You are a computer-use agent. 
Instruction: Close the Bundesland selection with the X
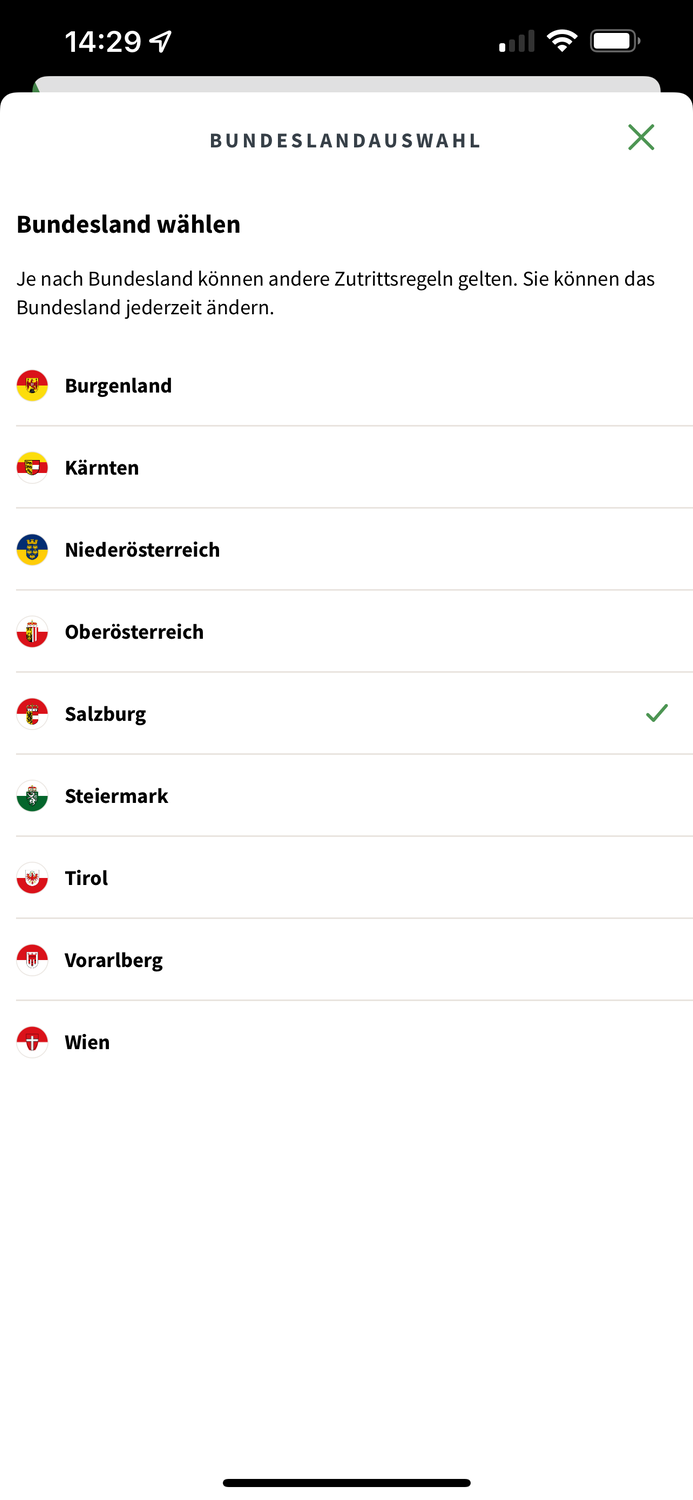point(641,137)
